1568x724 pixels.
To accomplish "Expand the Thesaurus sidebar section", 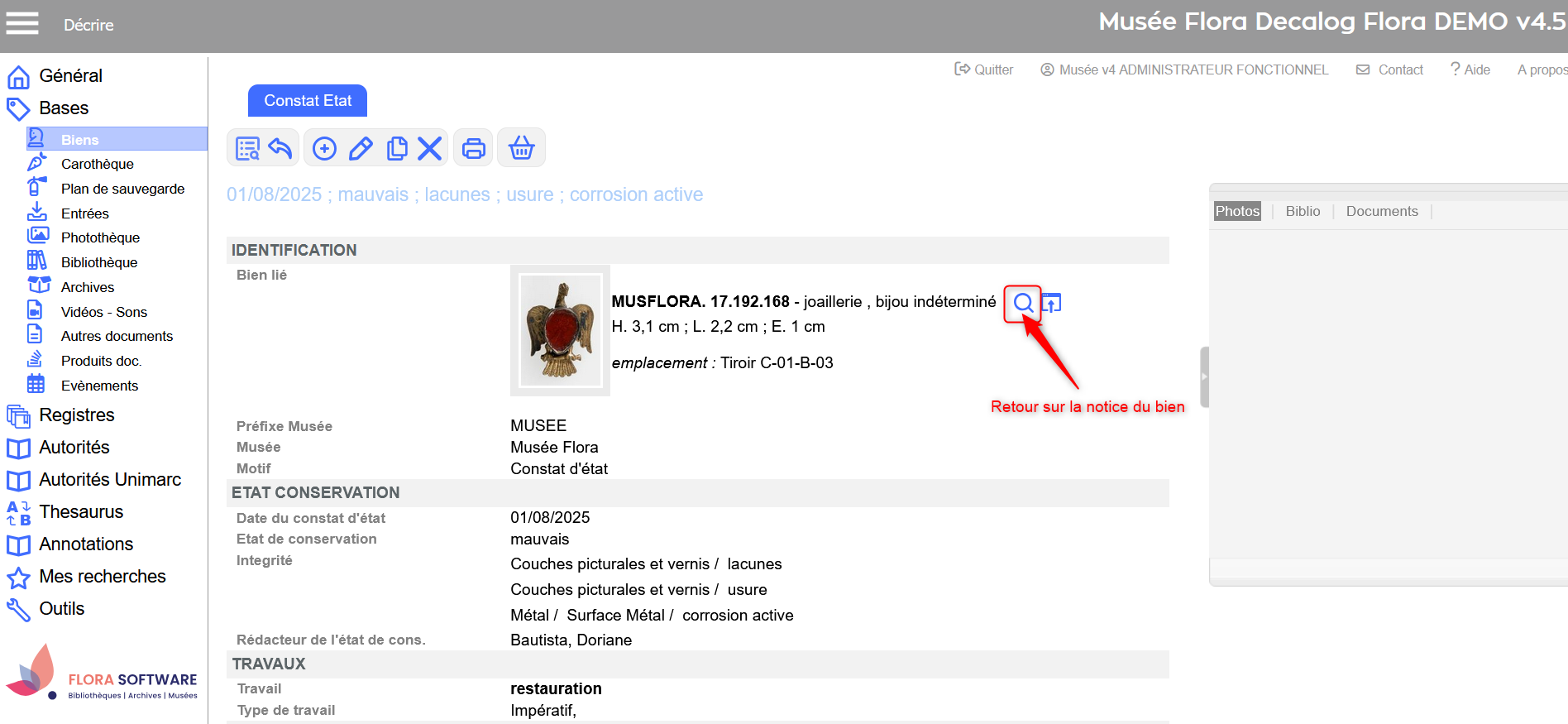I will (x=81, y=512).
